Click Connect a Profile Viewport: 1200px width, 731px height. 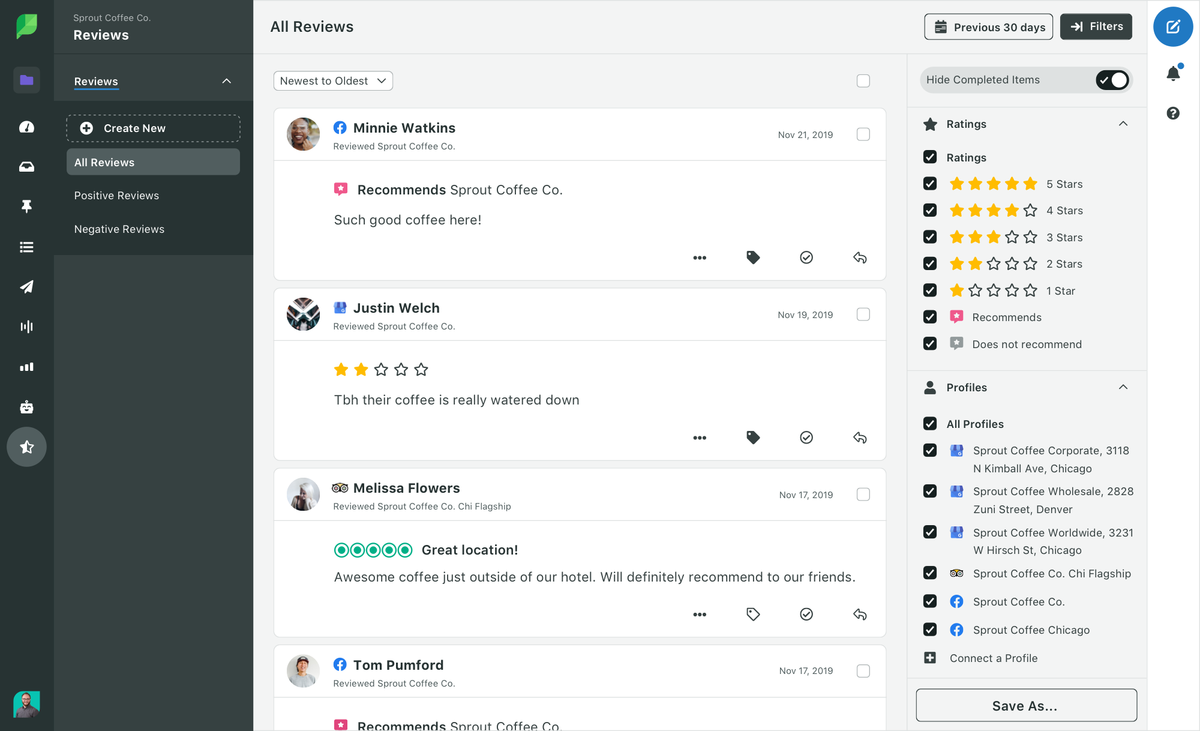[993, 658]
